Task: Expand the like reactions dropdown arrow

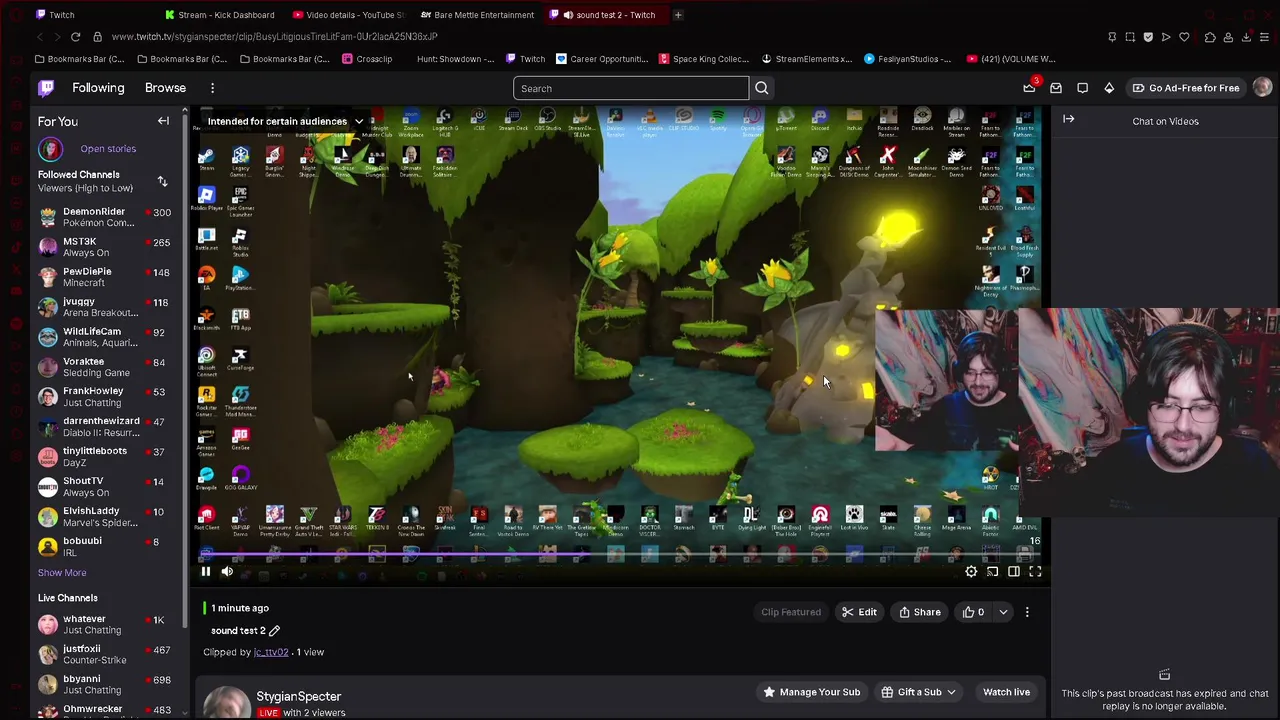Action: click(x=1003, y=612)
